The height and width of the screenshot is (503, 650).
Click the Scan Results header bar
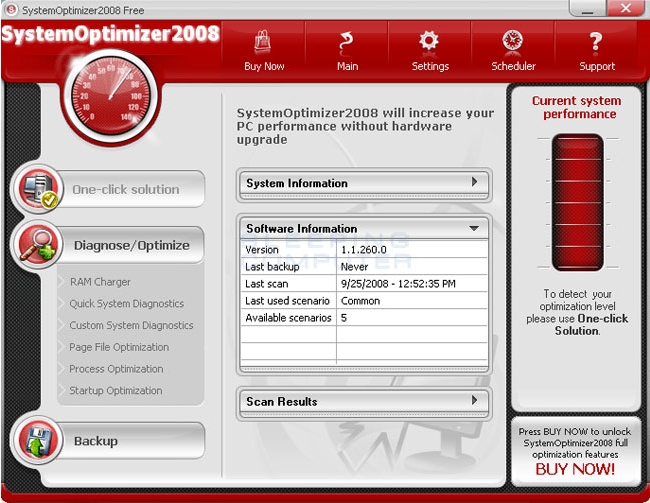pos(364,402)
